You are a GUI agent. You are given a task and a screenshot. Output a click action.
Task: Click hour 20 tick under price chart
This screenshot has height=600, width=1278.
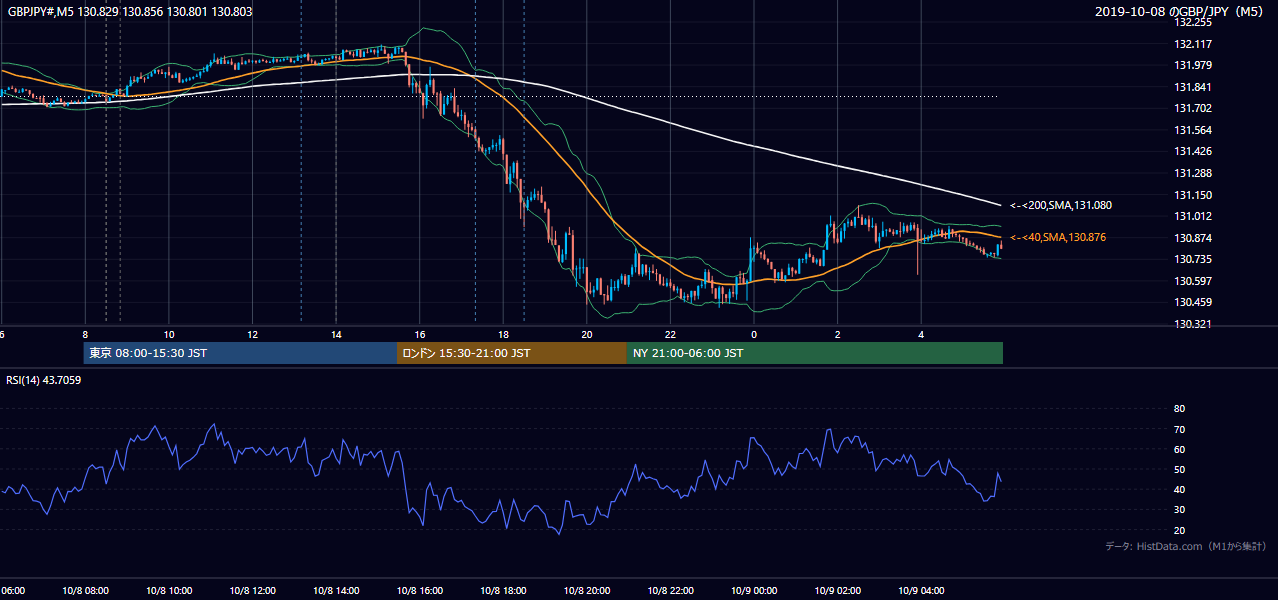[x=587, y=334]
